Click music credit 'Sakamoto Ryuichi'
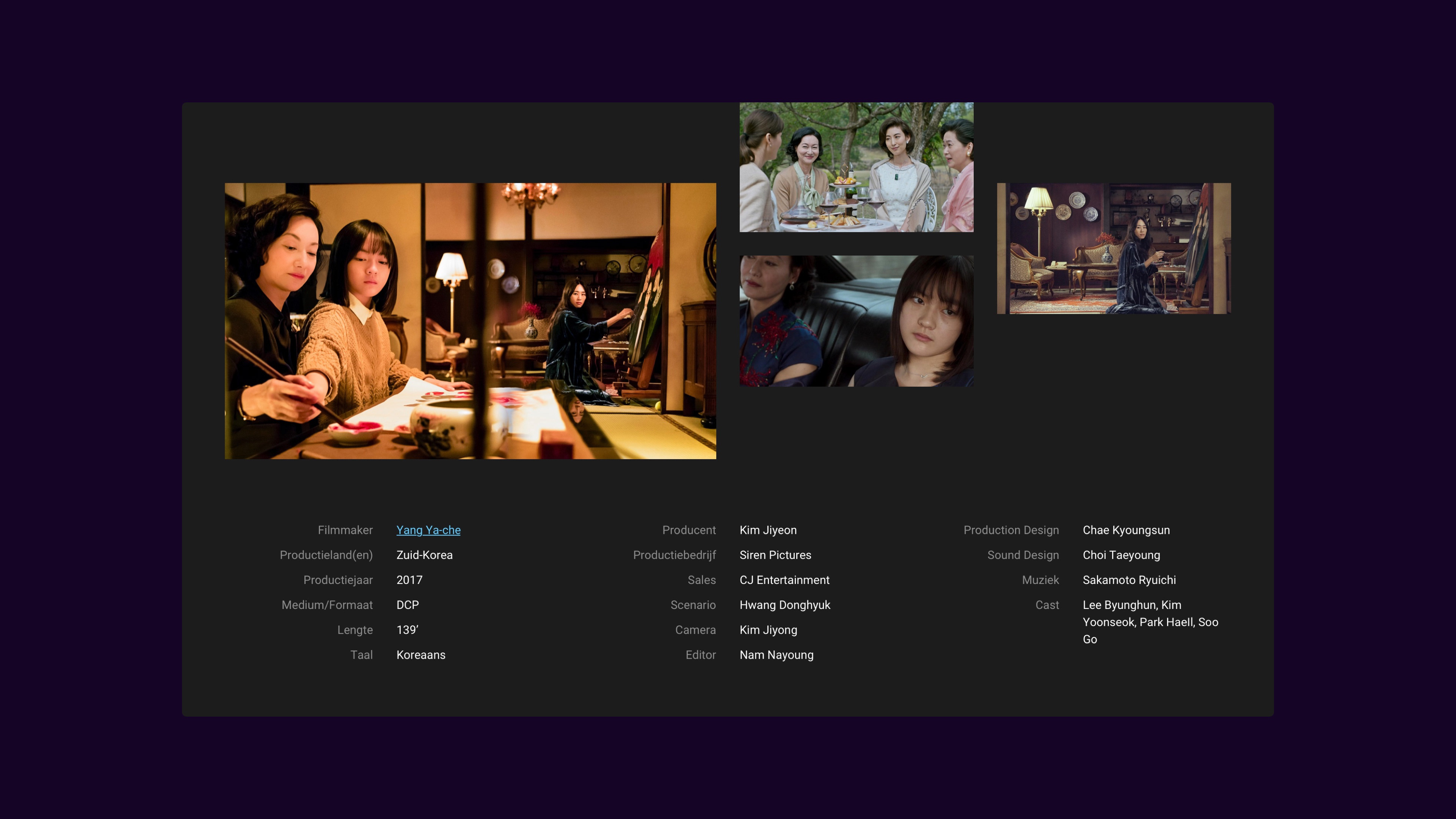This screenshot has width=1456, height=819. pyautogui.click(x=1129, y=580)
